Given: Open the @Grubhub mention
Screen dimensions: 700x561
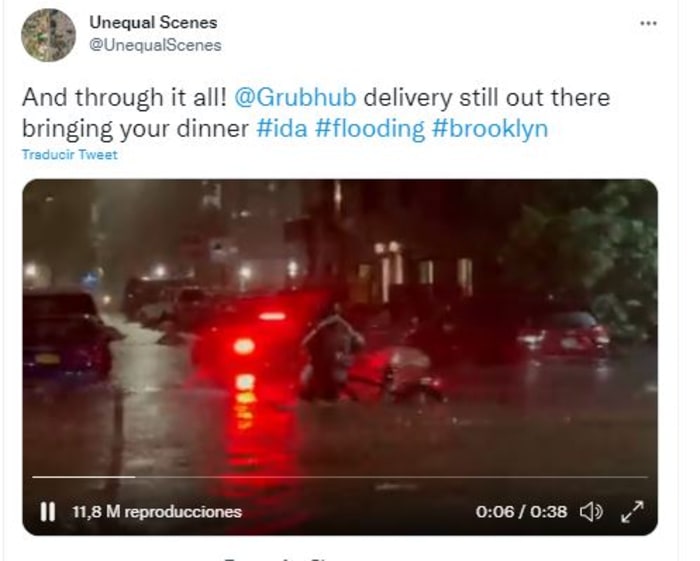Looking at the screenshot, I should 295,97.
